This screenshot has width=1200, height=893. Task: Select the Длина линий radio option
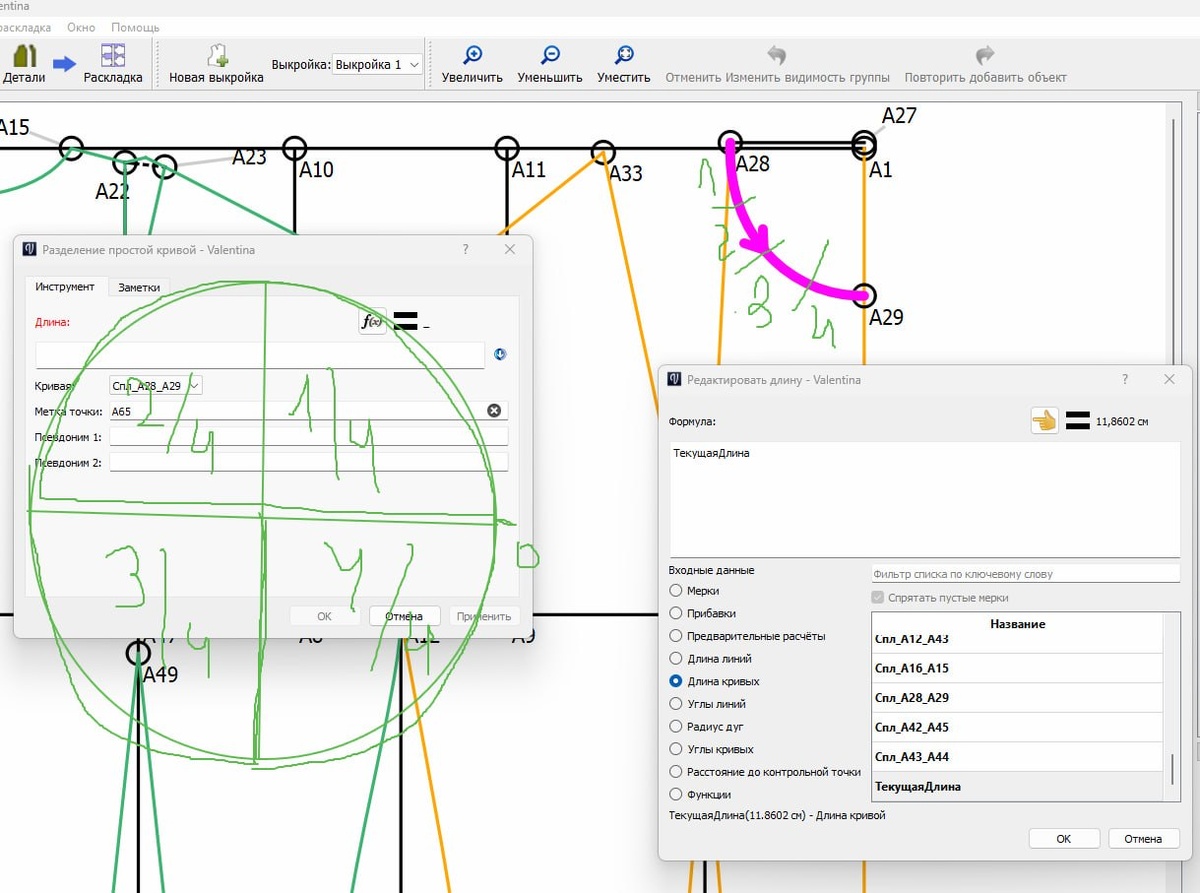click(x=677, y=659)
